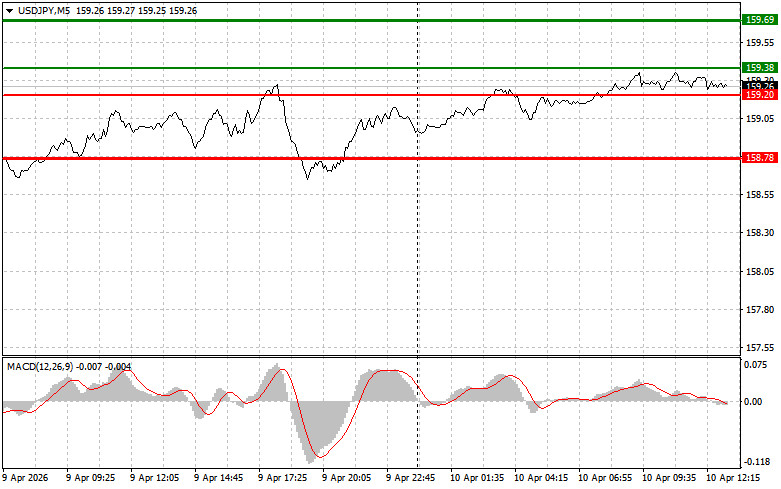Select the red 158.78 price tag
Screen dimensions: 781x489
[x=759, y=158]
